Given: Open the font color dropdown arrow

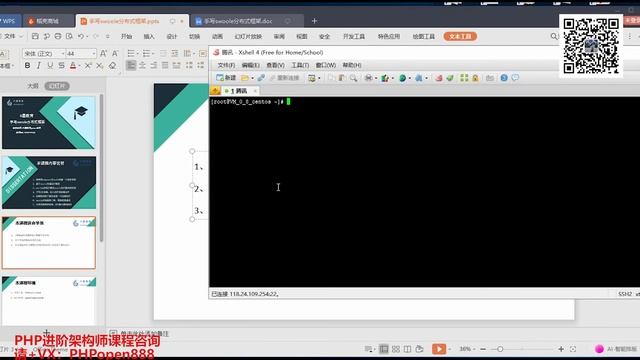Looking at the screenshot, I should tap(80, 65).
